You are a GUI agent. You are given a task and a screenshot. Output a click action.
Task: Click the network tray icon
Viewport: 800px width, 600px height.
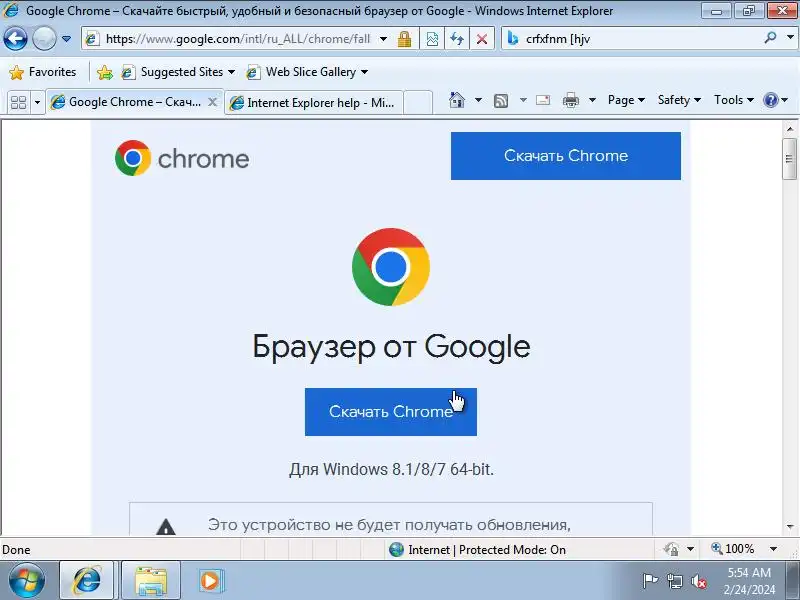click(674, 581)
